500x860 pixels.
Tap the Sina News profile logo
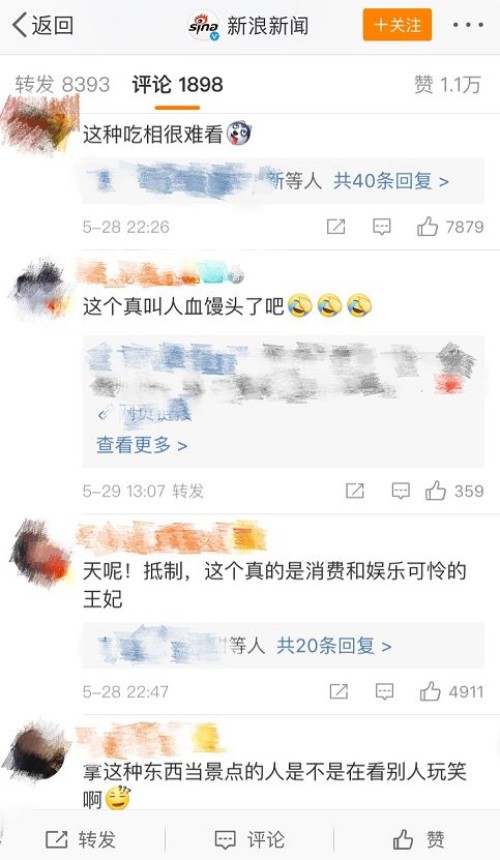tap(204, 25)
